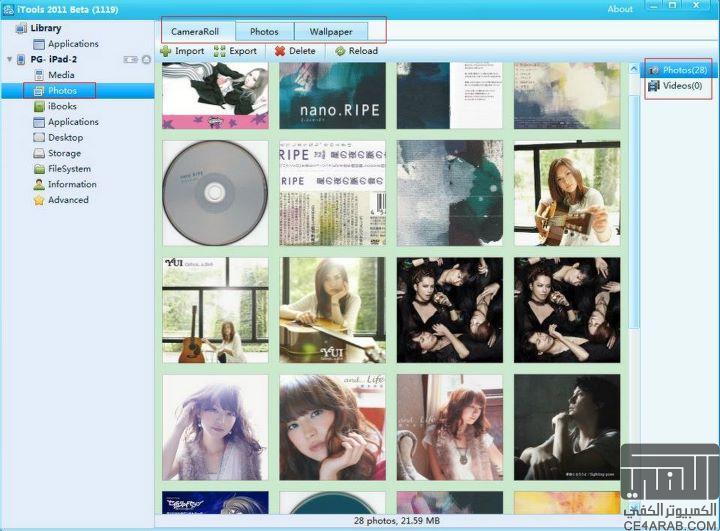Select the PG-iPad-2 device icon

pos(21,59)
